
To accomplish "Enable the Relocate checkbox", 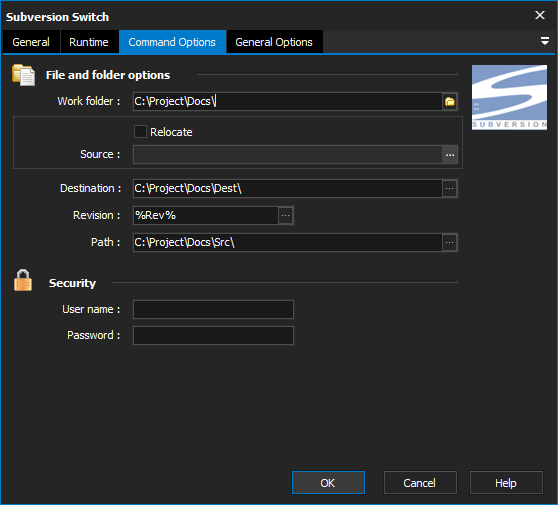I will pos(140,131).
